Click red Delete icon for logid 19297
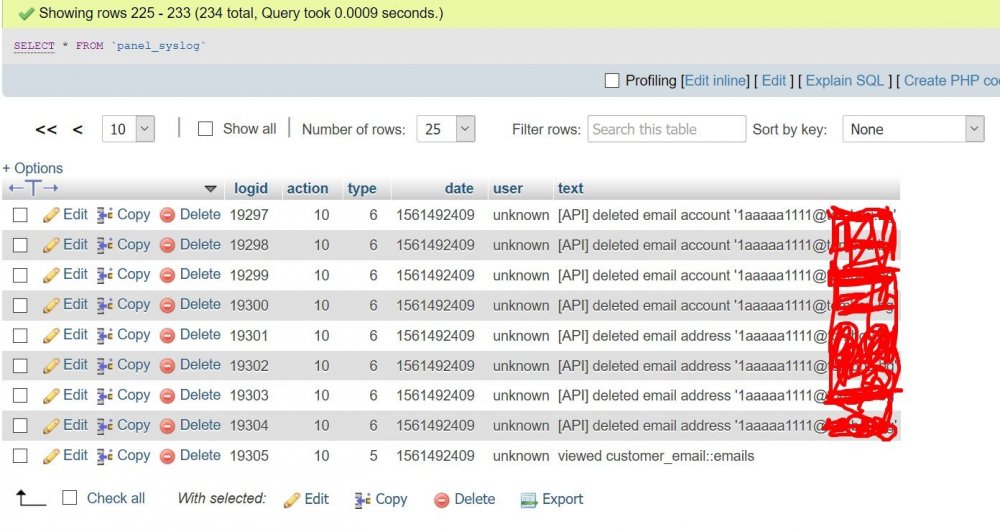 [167, 216]
